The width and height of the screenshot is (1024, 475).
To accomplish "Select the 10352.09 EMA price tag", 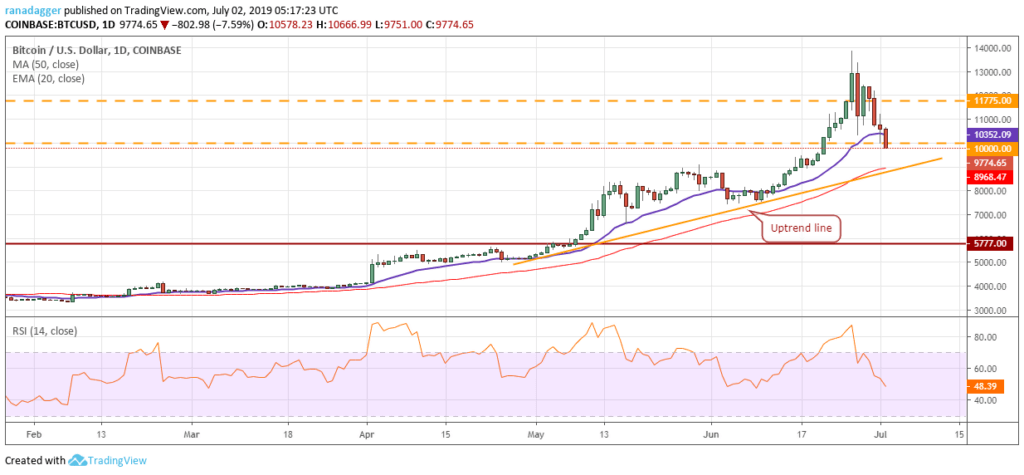I will (992, 135).
